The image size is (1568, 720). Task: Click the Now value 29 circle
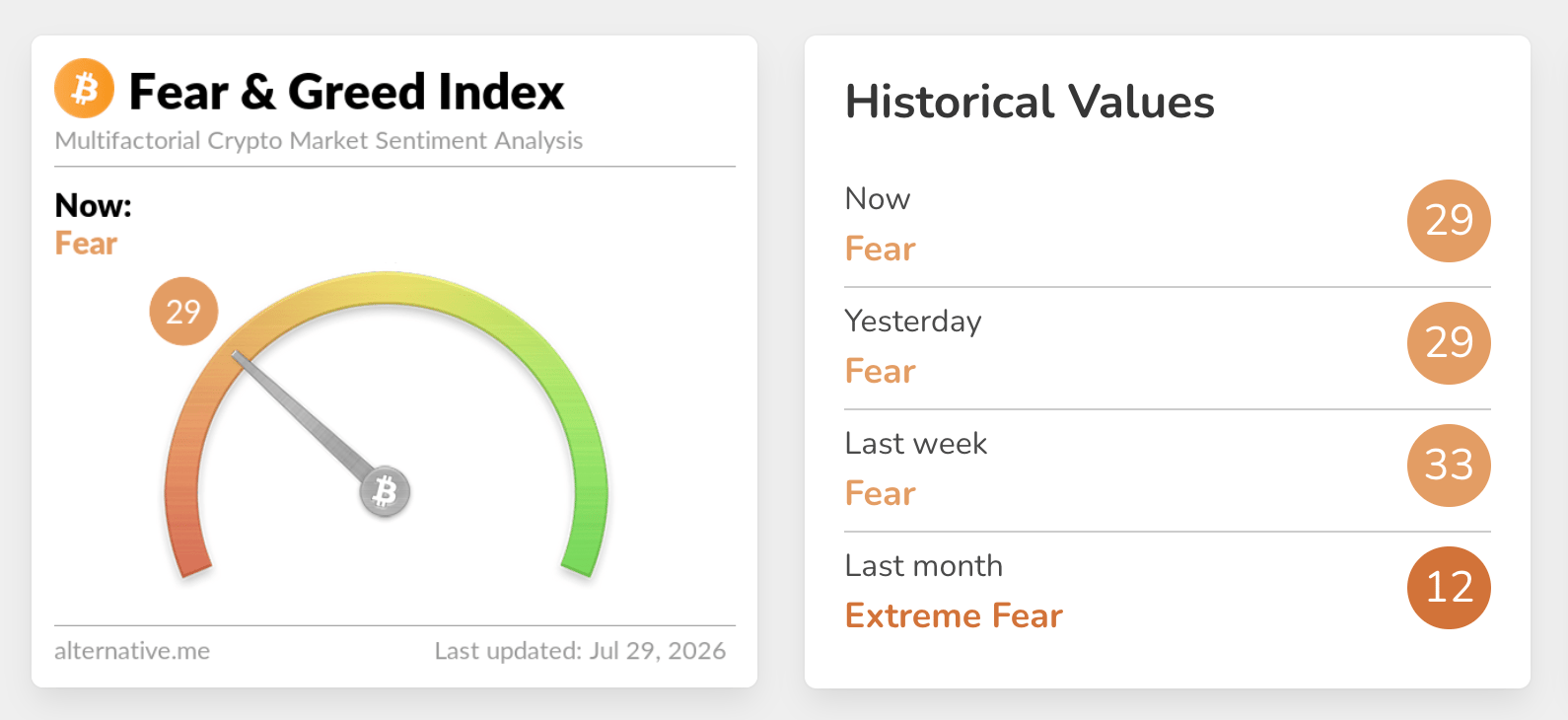tap(1449, 221)
